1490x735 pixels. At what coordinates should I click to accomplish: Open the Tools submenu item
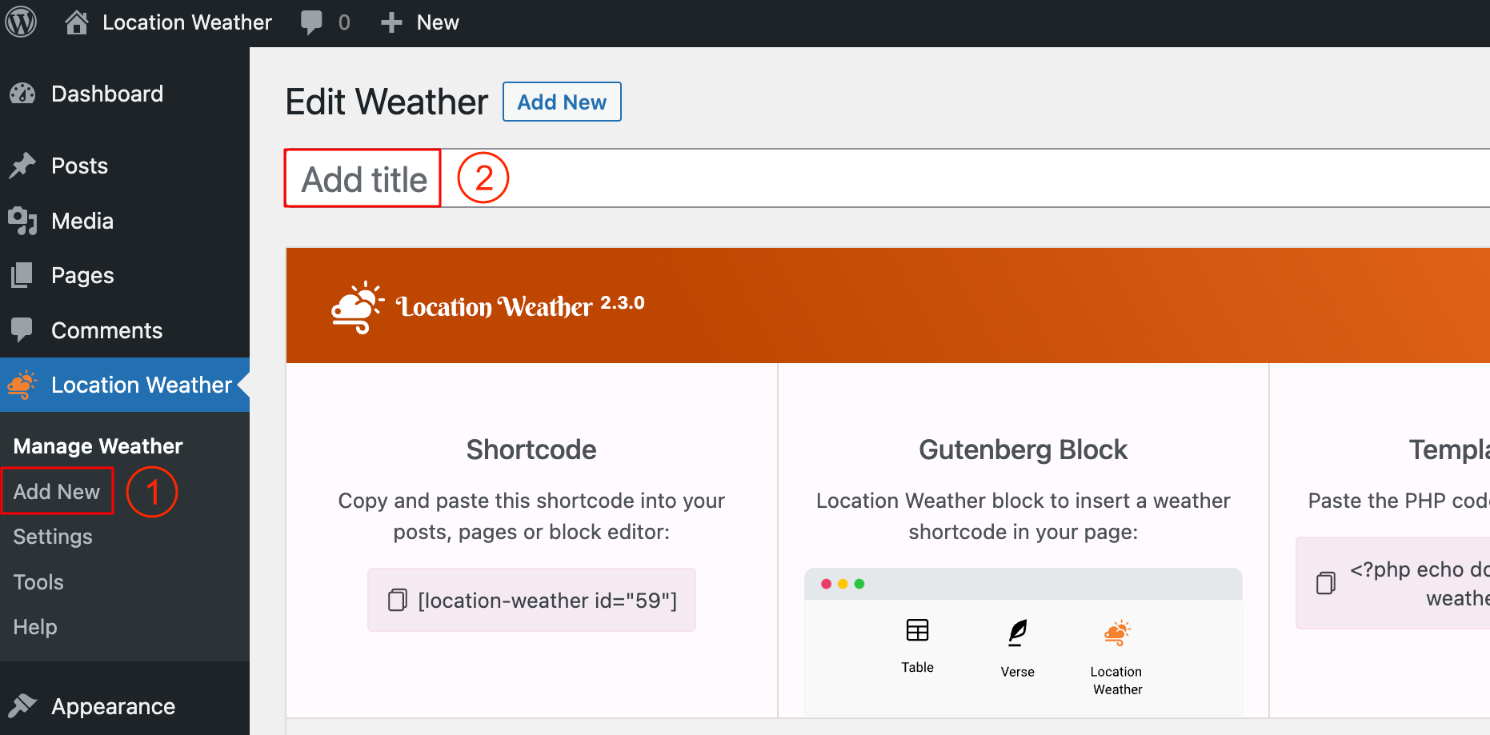[x=38, y=582]
